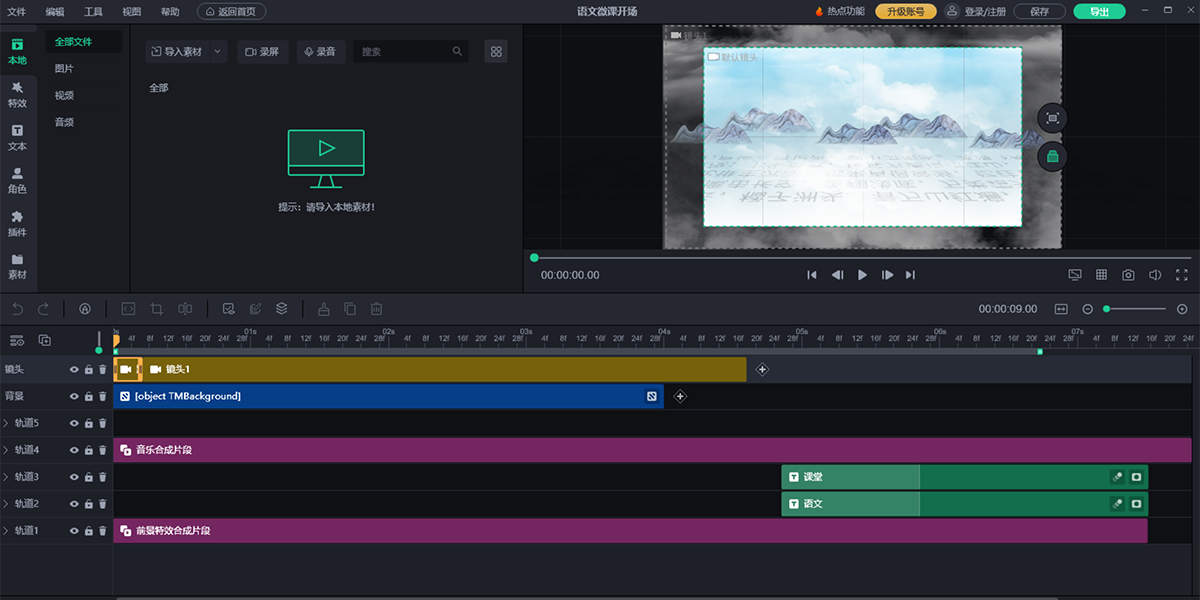Add a new camera after 镜头1
This screenshot has height=600, width=1200.
[762, 370]
